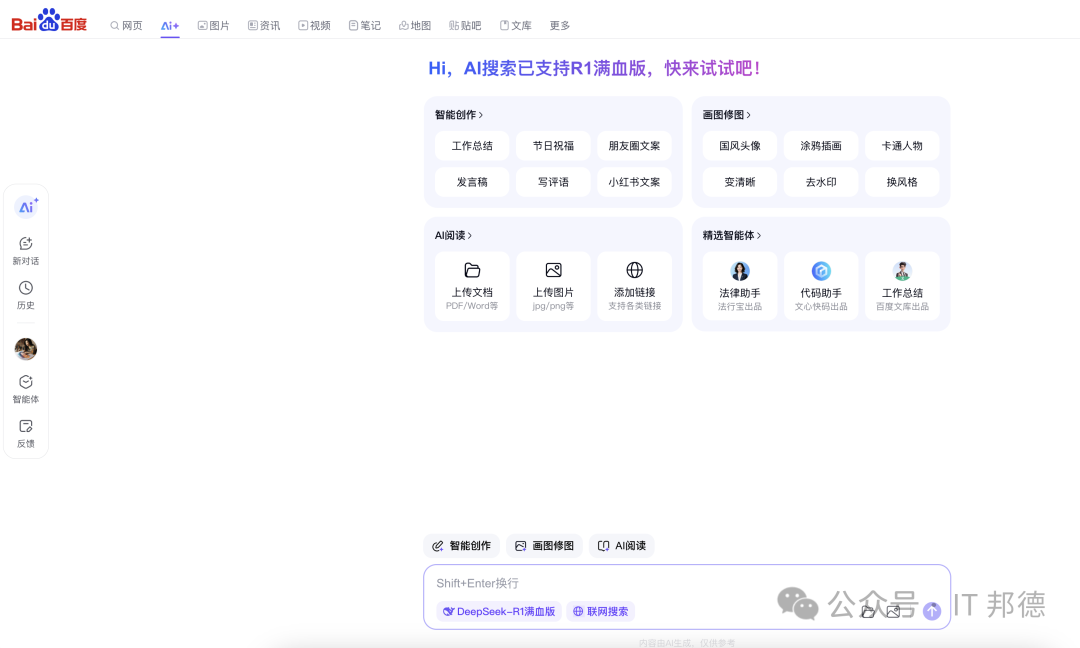1080x648 pixels.
Task: Click the 画图修图 chip above input
Action: (544, 546)
